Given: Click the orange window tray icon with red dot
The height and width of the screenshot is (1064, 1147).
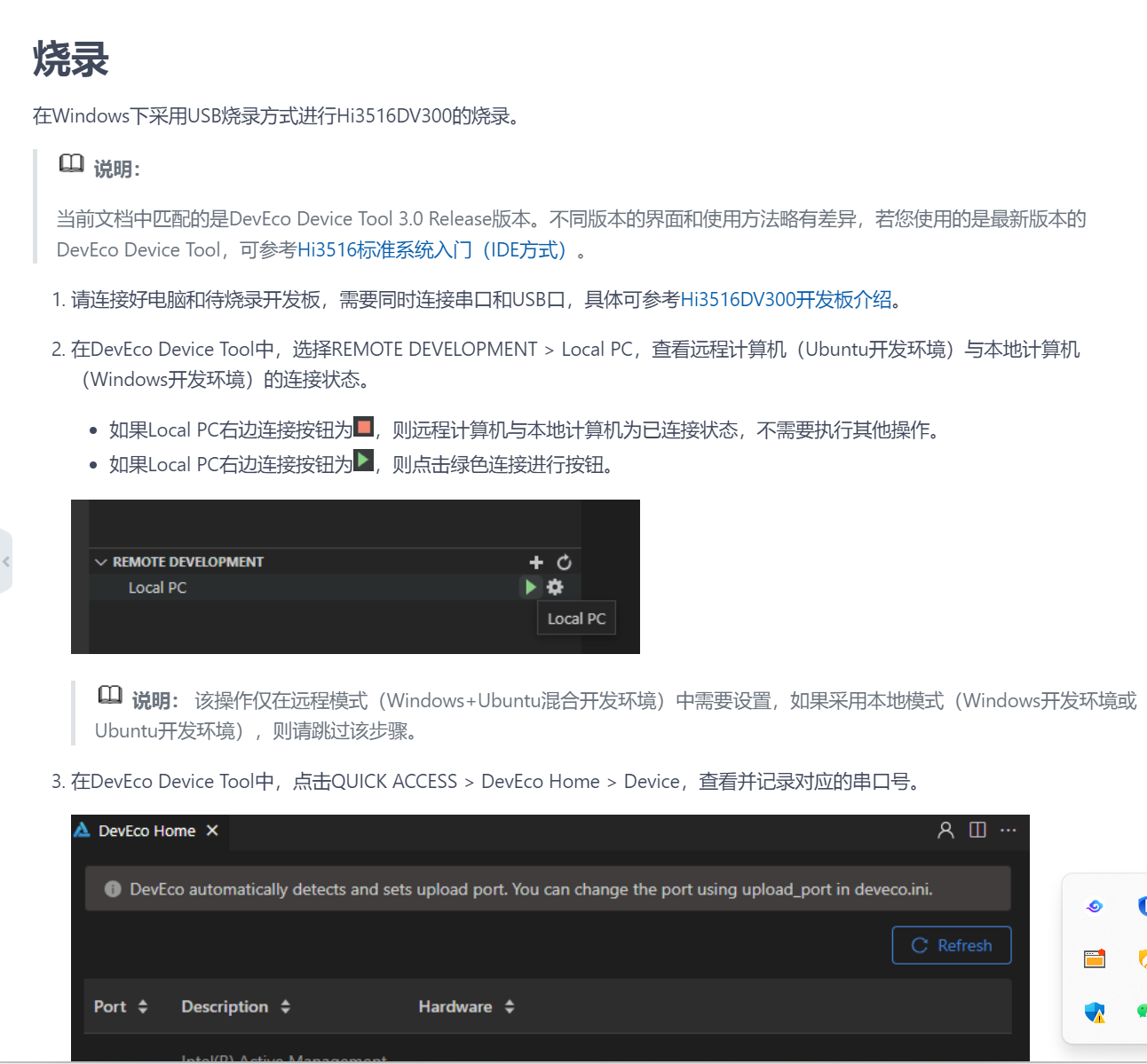Looking at the screenshot, I should (x=1095, y=958).
